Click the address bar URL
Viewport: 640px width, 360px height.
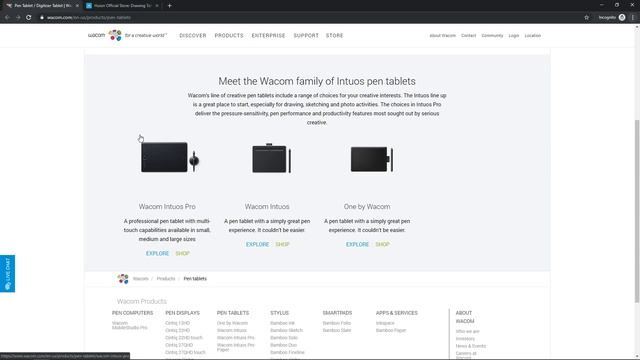coord(89,18)
